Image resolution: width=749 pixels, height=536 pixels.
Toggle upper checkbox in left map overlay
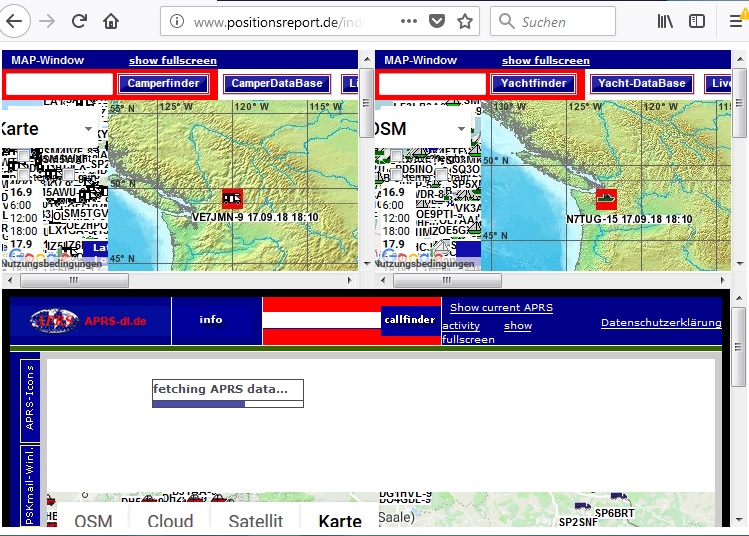coord(23,156)
